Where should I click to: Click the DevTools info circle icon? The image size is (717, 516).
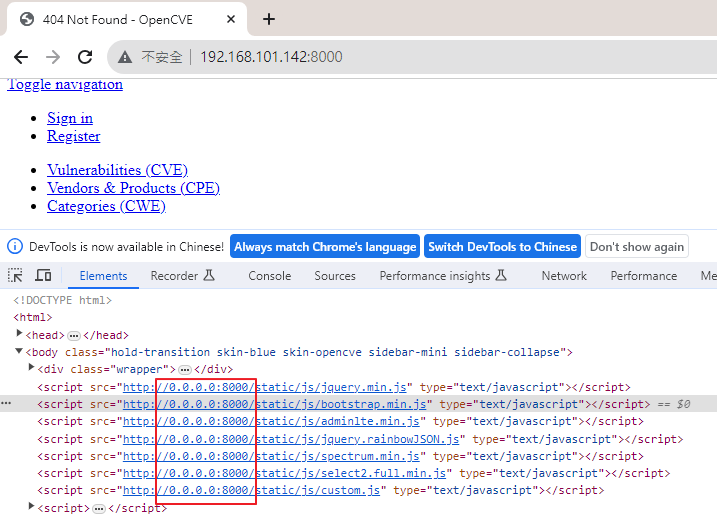pos(15,246)
